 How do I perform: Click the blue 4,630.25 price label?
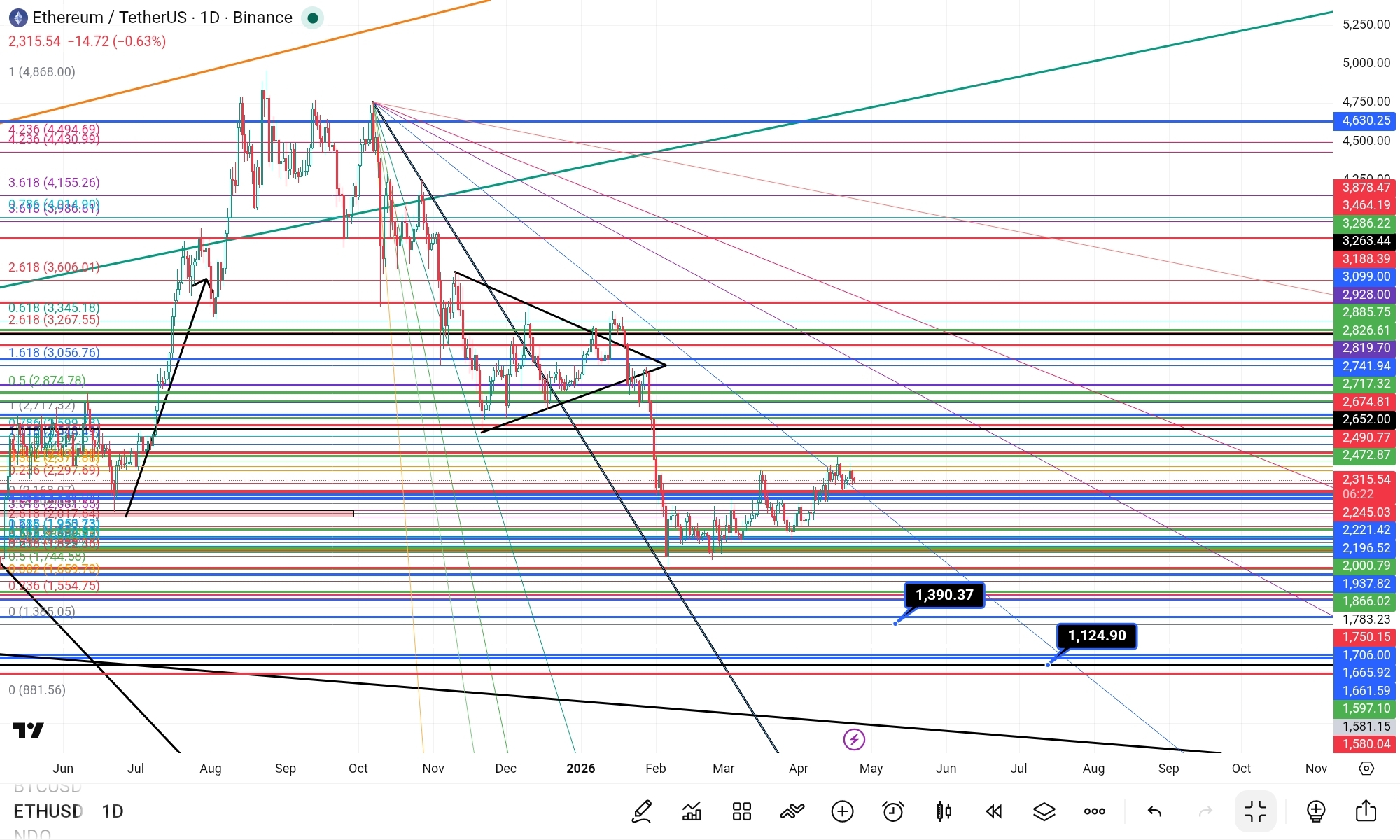(x=1365, y=120)
